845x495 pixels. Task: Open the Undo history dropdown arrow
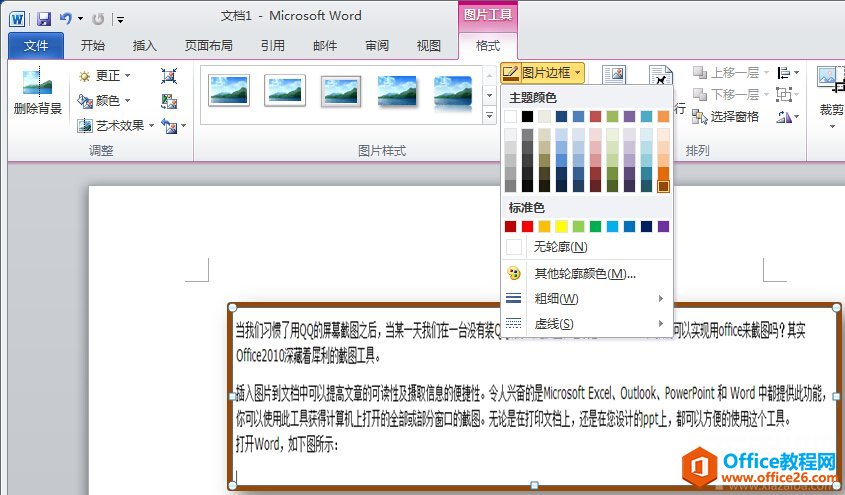(x=80, y=19)
